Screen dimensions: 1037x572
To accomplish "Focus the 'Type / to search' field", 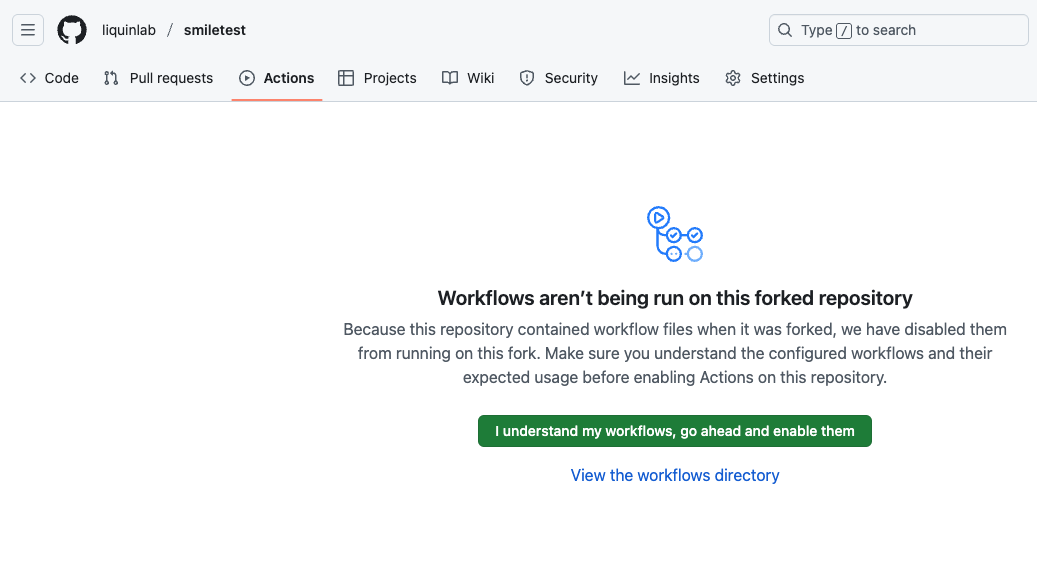I will coord(899,30).
